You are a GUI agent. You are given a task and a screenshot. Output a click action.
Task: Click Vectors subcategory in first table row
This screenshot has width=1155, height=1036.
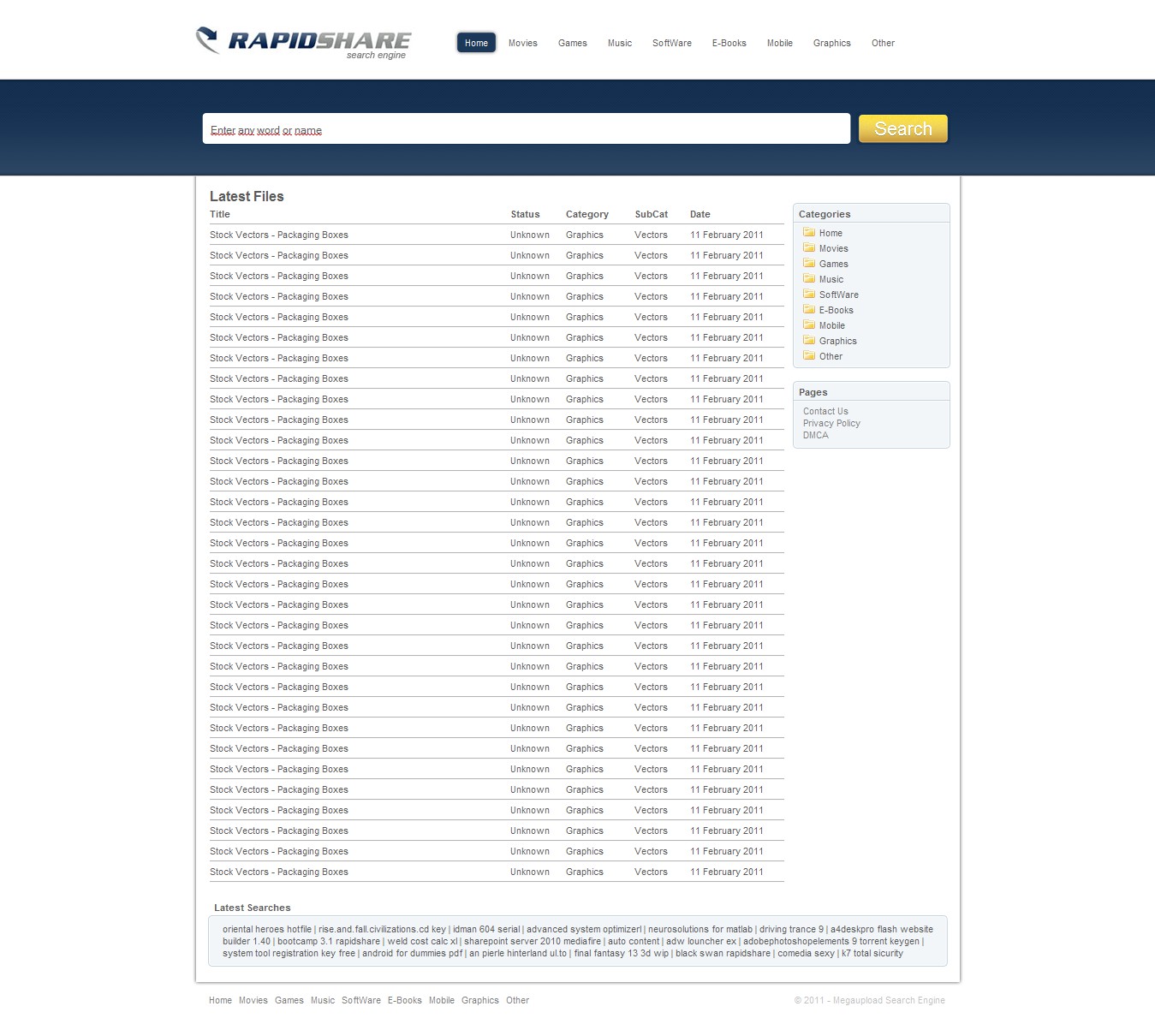[x=651, y=235]
